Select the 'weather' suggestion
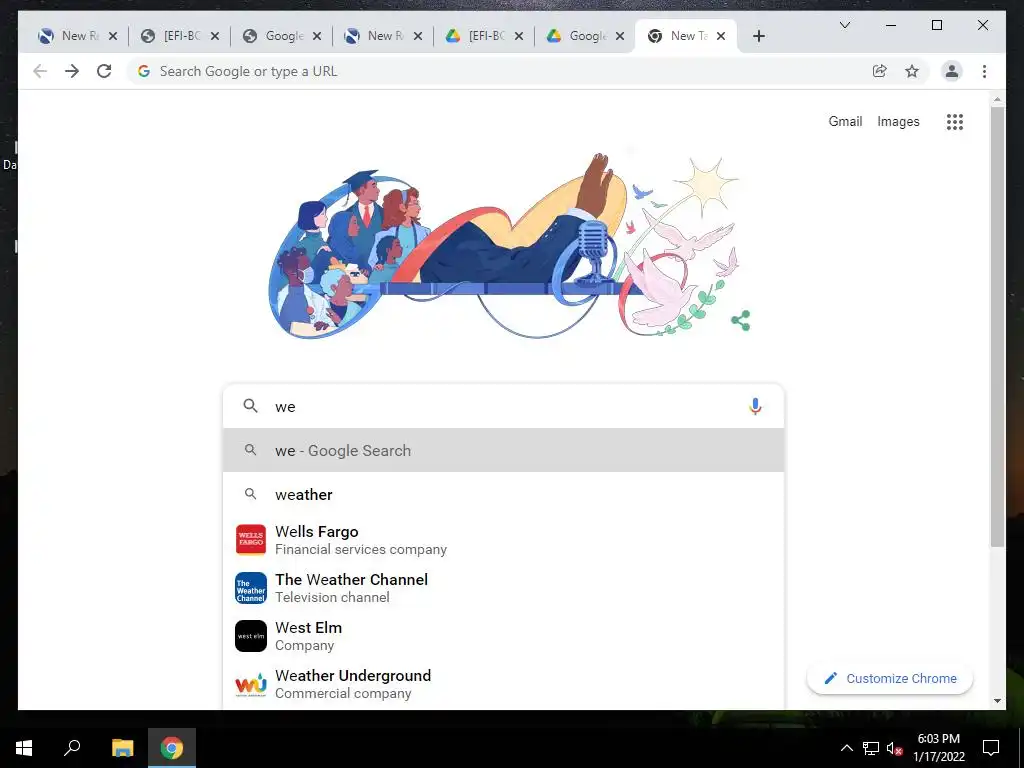Image resolution: width=1024 pixels, height=768 pixels. (x=503, y=494)
